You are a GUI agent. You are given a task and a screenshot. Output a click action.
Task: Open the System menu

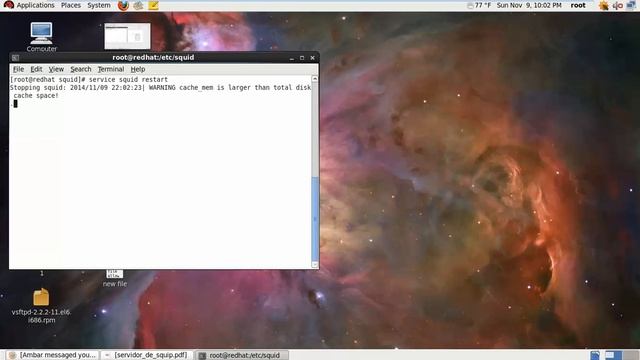tap(99, 5)
